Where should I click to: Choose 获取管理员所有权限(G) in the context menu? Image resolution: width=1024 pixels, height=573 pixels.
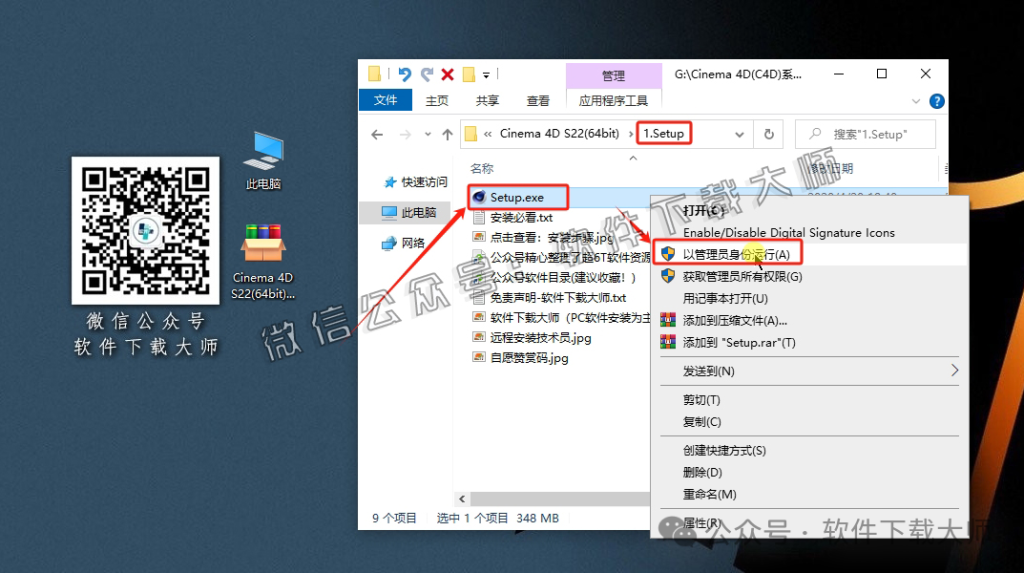click(x=743, y=276)
